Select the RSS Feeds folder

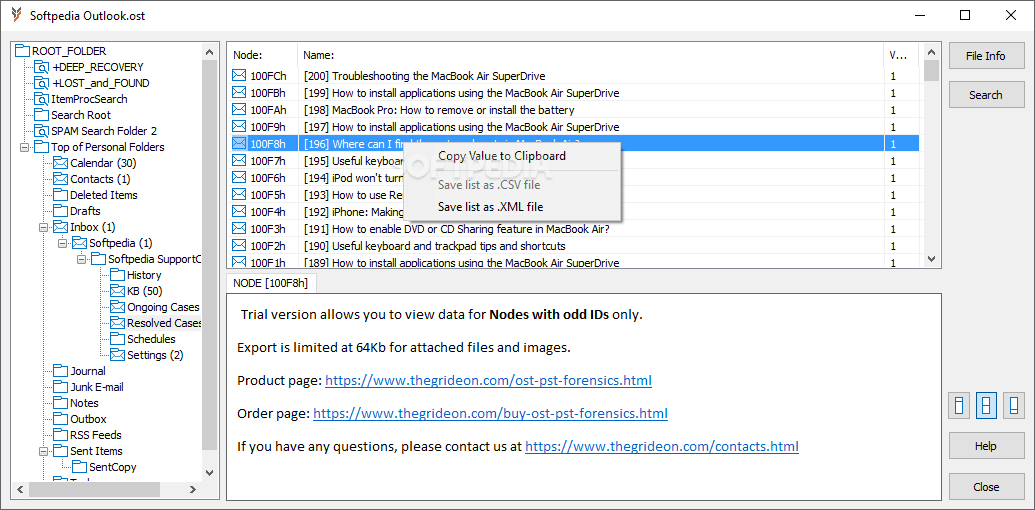click(x=96, y=435)
